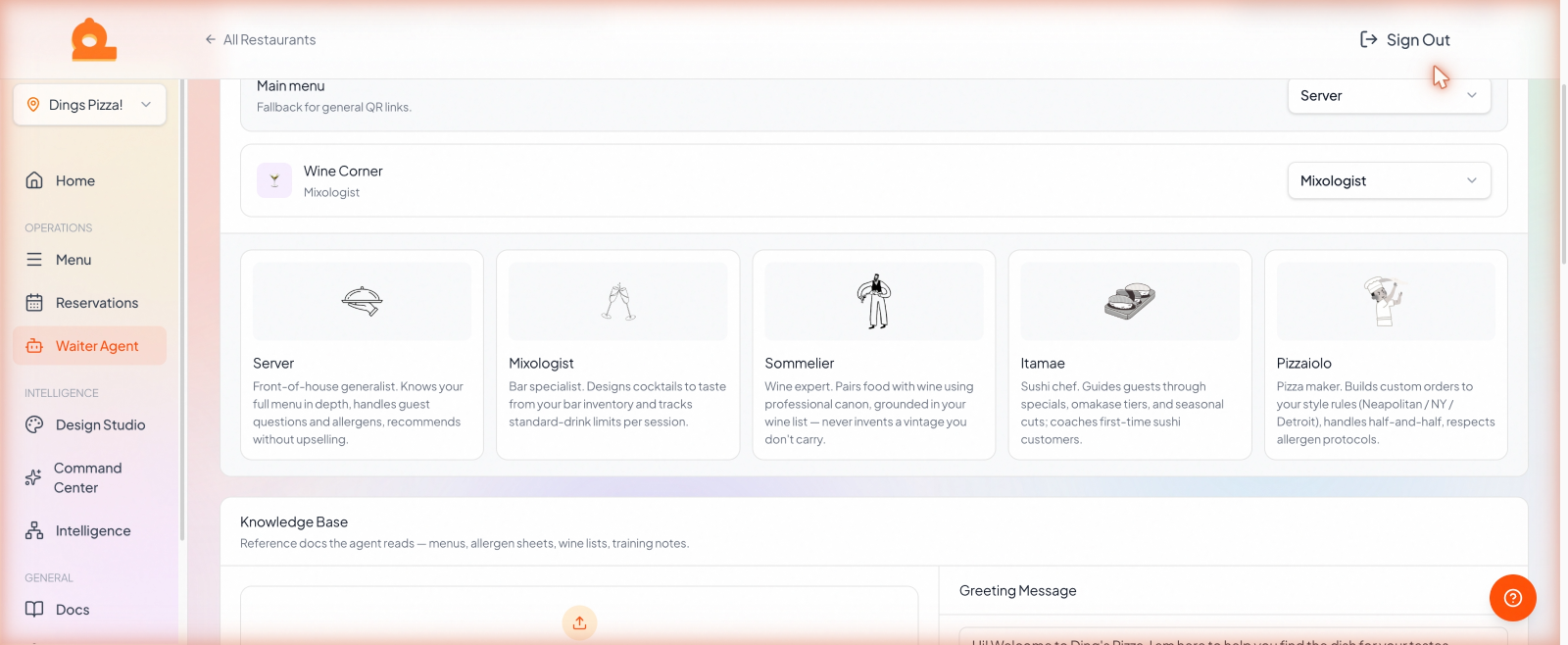Click the Wine Corner row title

click(x=343, y=171)
